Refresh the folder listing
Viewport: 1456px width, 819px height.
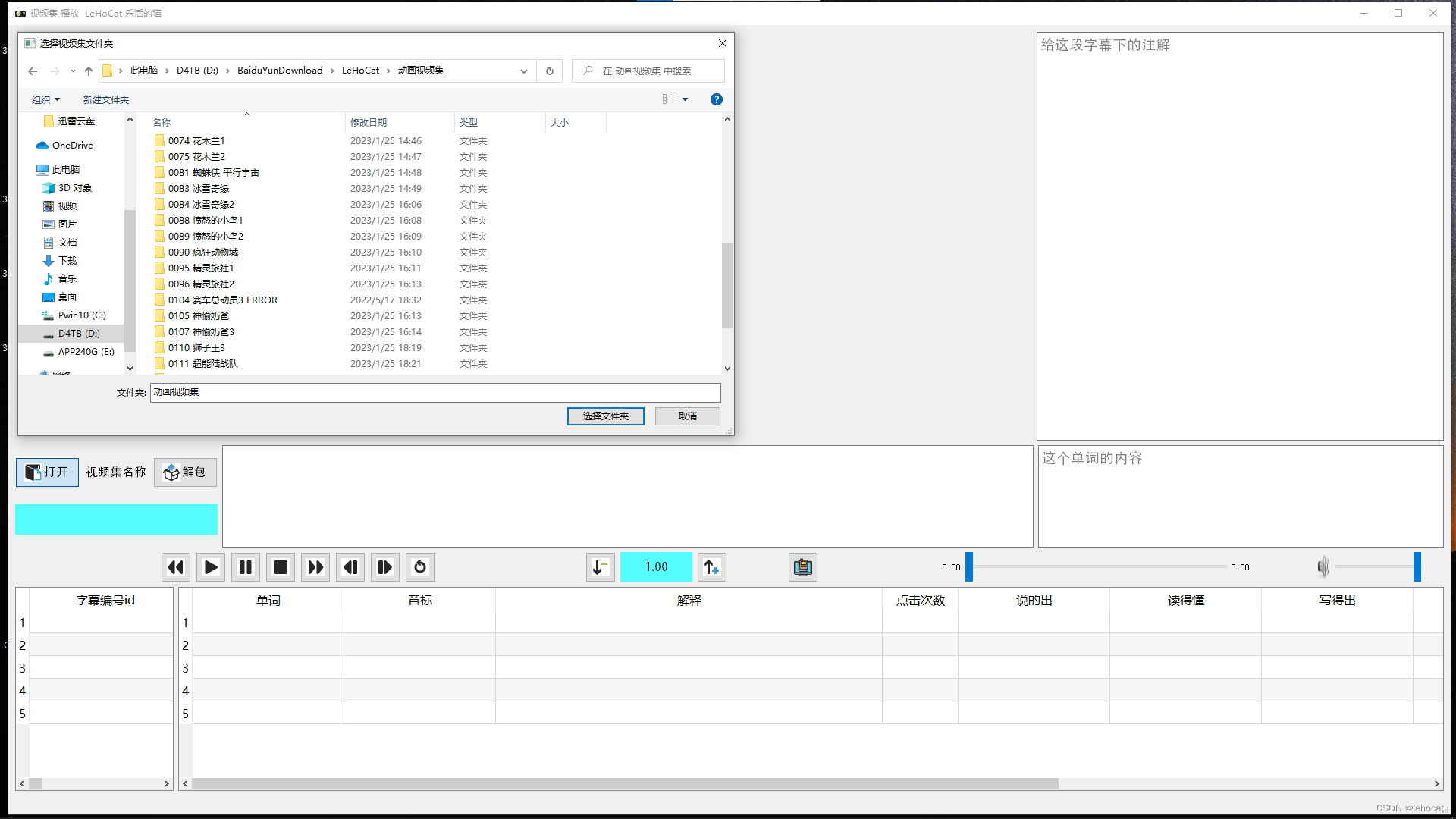pyautogui.click(x=550, y=71)
